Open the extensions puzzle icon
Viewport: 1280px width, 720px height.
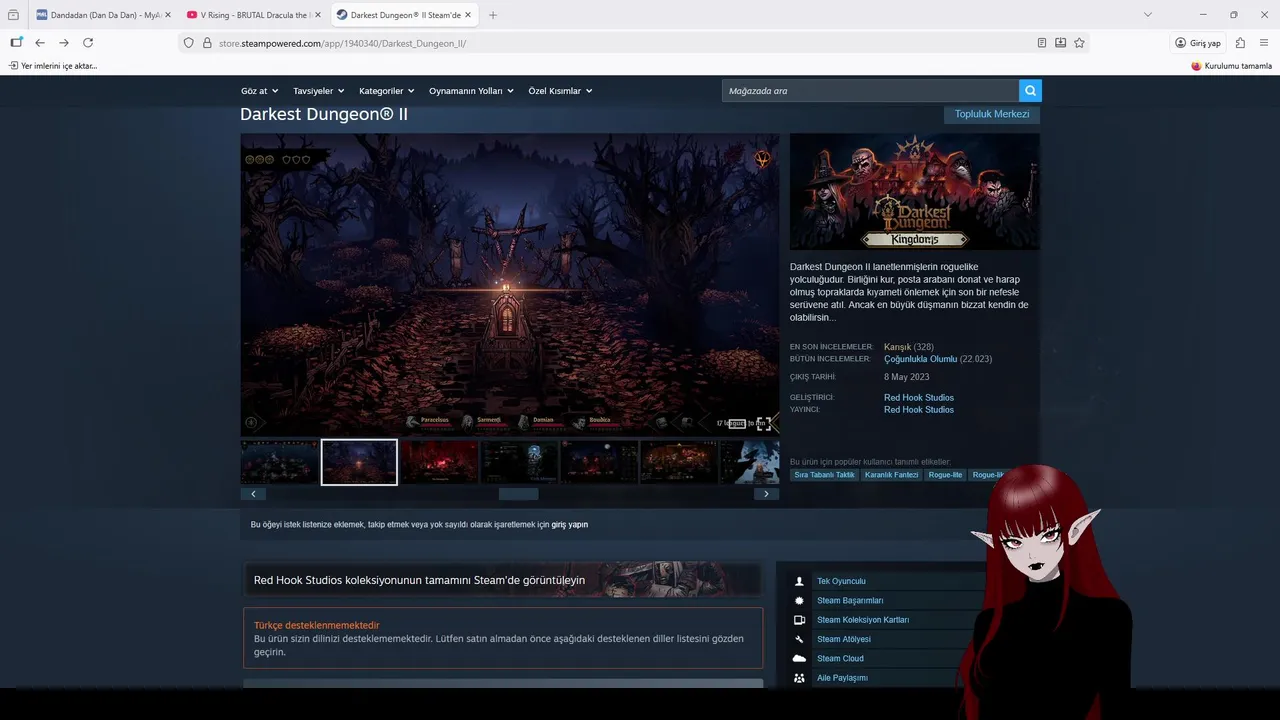point(1240,43)
